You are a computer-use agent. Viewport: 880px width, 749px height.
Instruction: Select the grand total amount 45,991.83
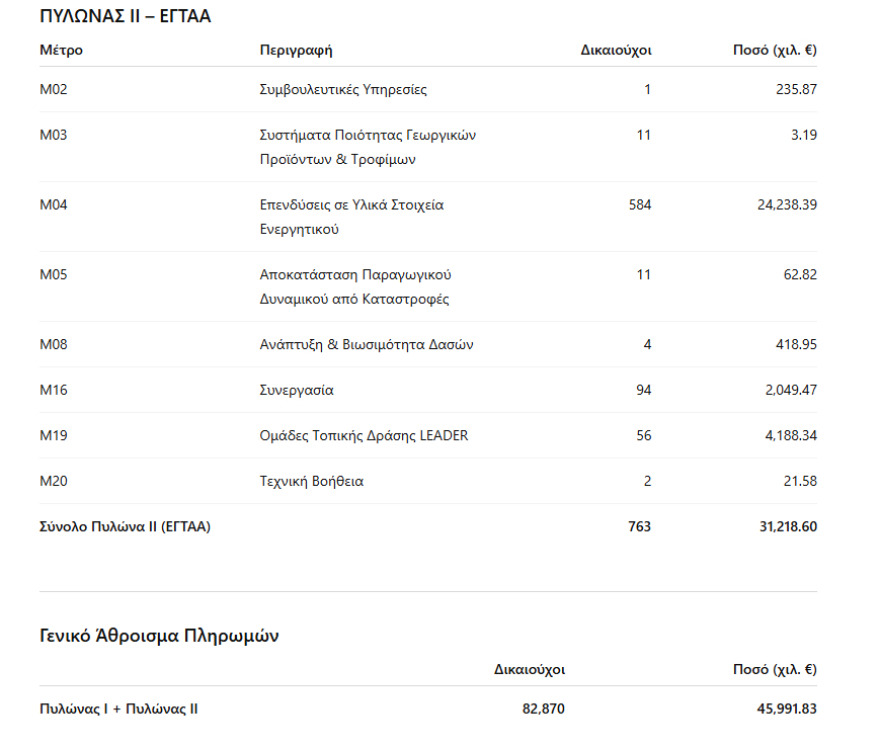[x=787, y=709]
